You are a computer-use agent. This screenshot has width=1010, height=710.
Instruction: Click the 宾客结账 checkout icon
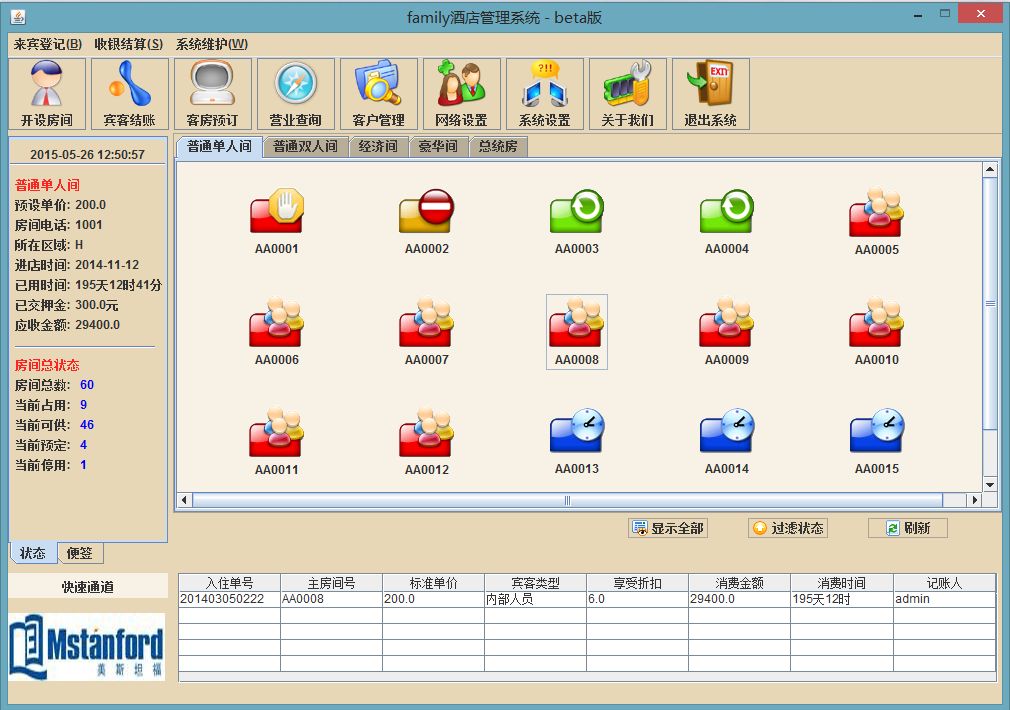(x=130, y=94)
